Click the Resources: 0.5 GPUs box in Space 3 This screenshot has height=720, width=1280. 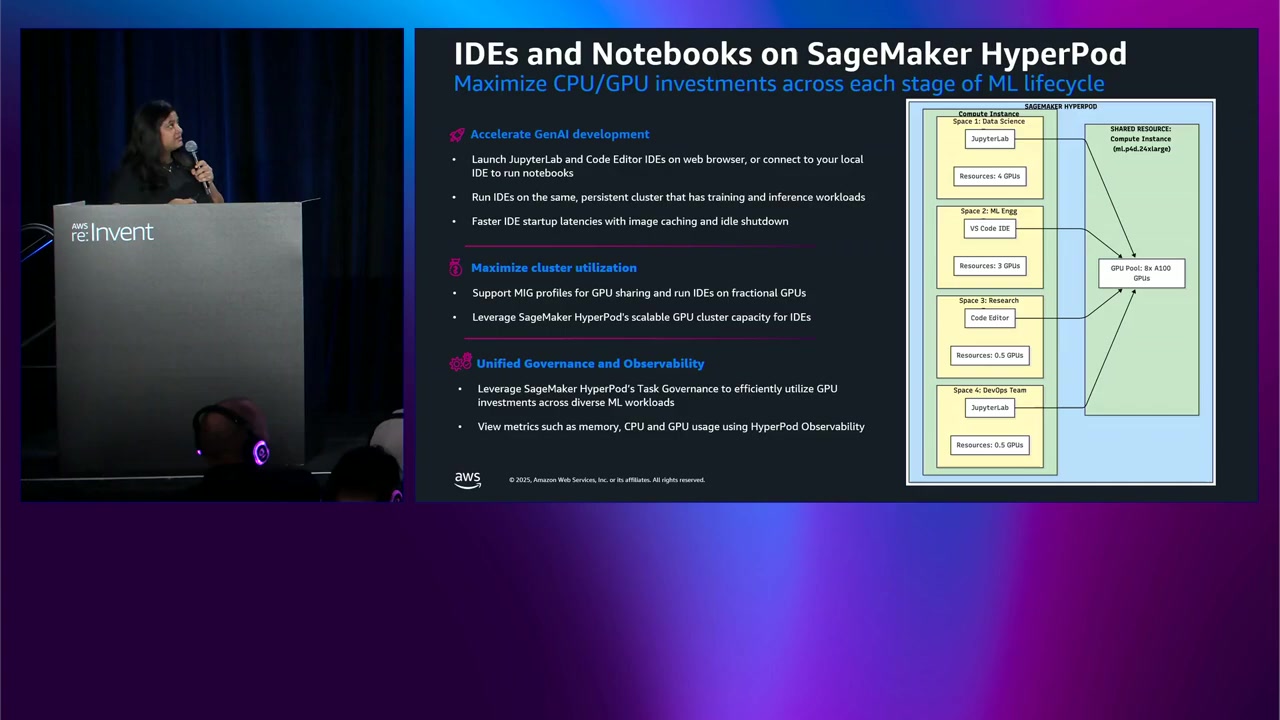tap(989, 355)
